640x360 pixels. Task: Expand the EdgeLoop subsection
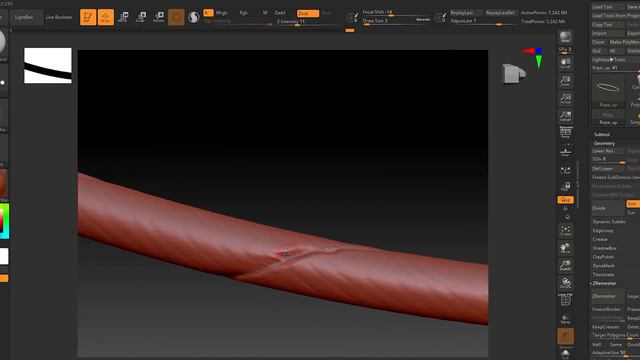click(602, 231)
